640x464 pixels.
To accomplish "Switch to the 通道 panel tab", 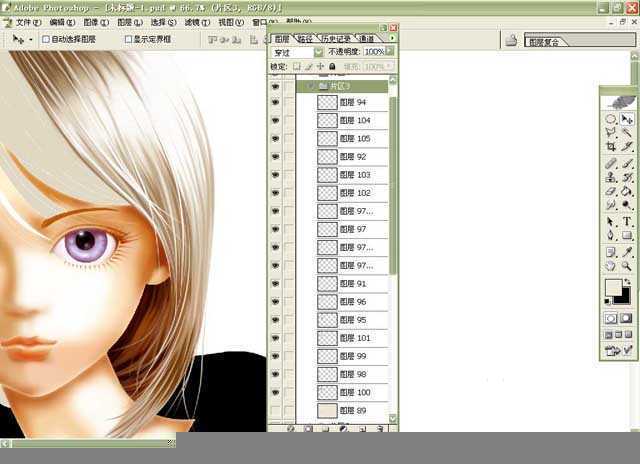I will (367, 39).
